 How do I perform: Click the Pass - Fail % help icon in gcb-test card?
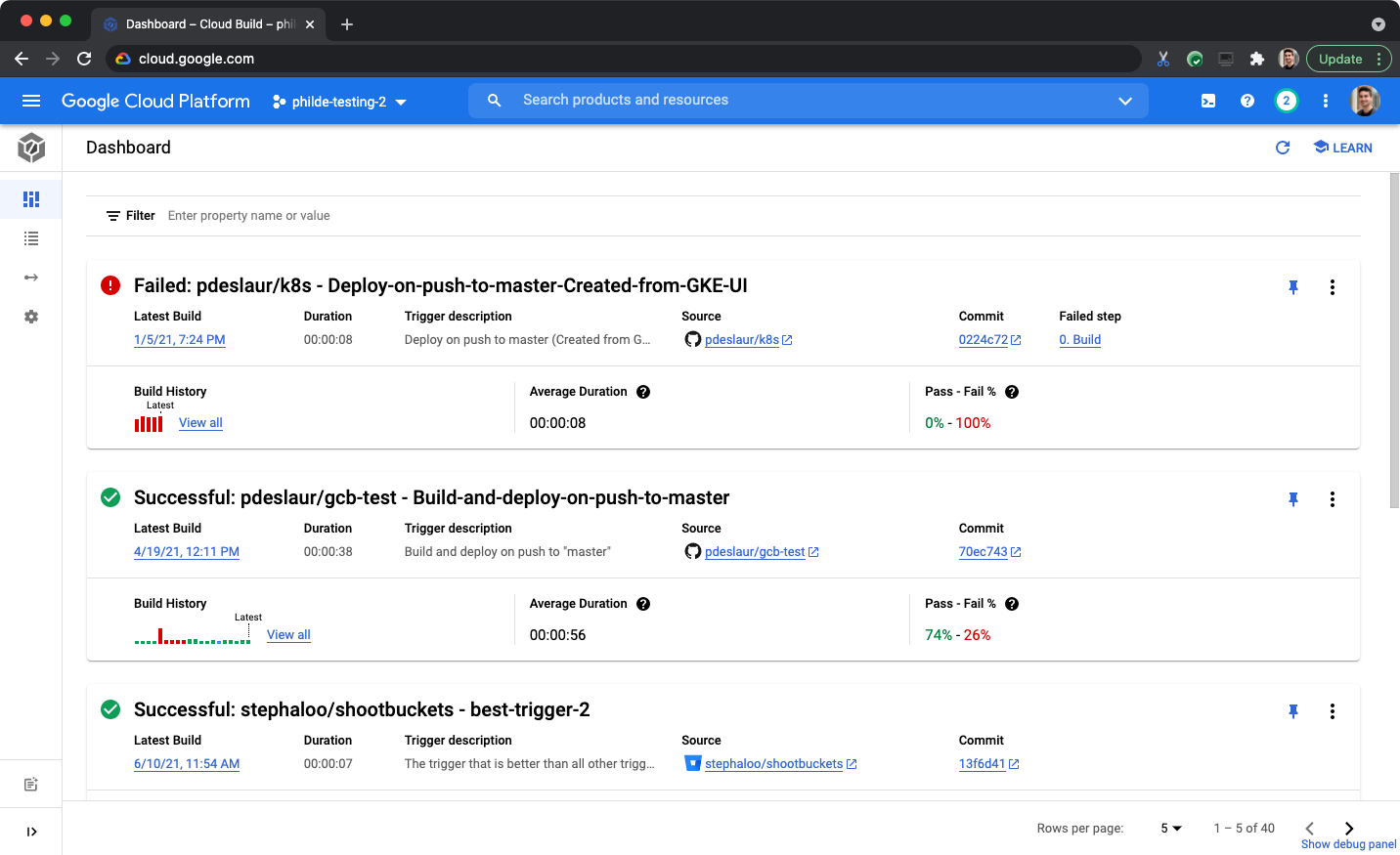pos(1012,604)
